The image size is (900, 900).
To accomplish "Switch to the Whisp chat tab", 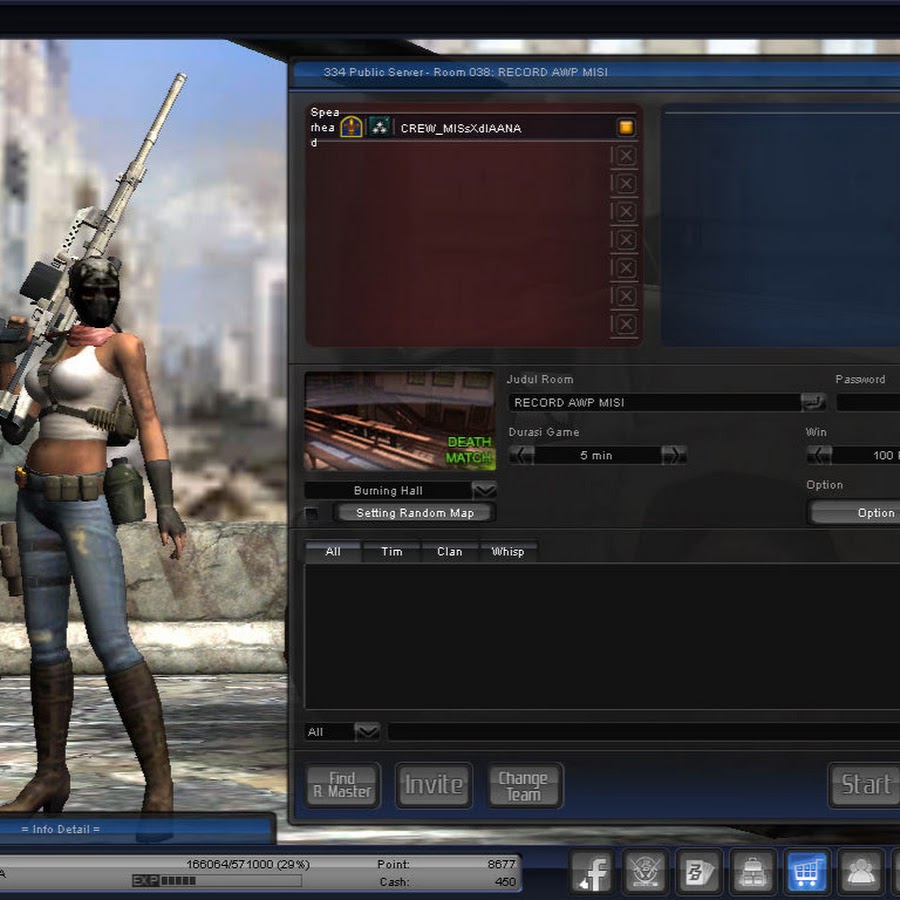I will point(508,552).
